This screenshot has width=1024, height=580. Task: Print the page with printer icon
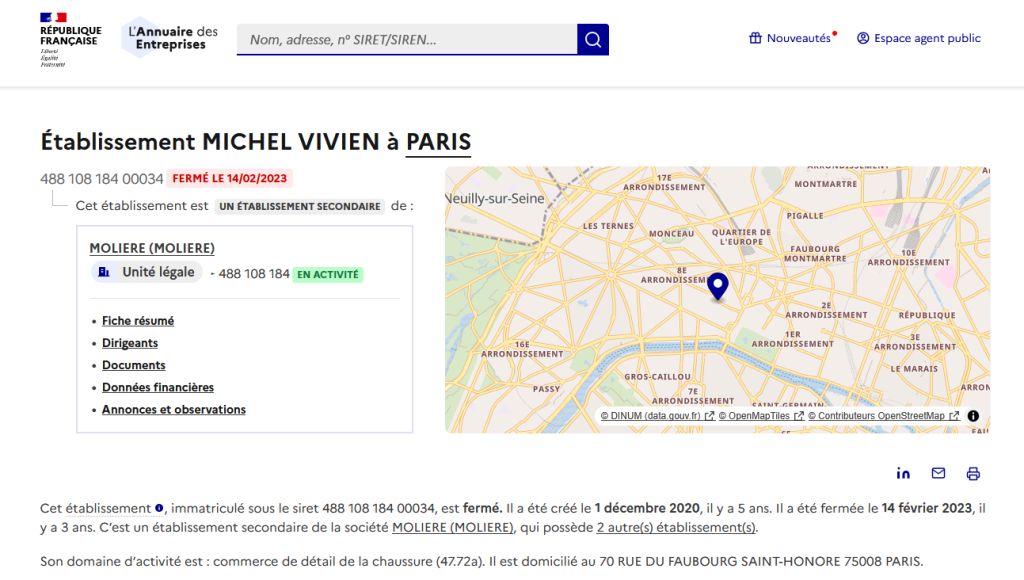point(973,473)
